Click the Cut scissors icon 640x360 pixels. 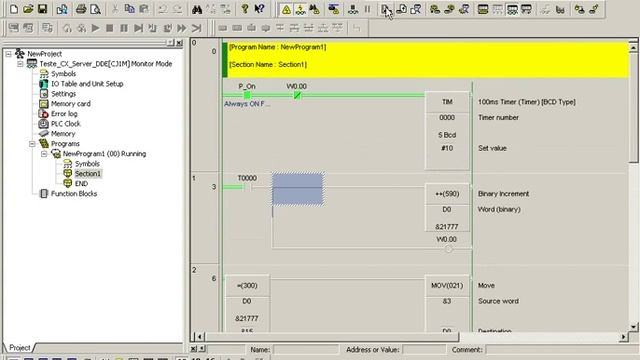(115, 9)
